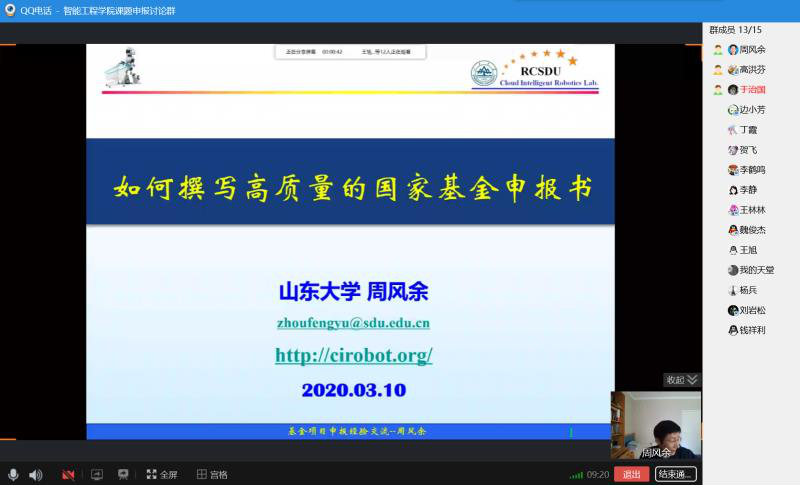
Task: Open the screen share icon
Action: coord(96,474)
